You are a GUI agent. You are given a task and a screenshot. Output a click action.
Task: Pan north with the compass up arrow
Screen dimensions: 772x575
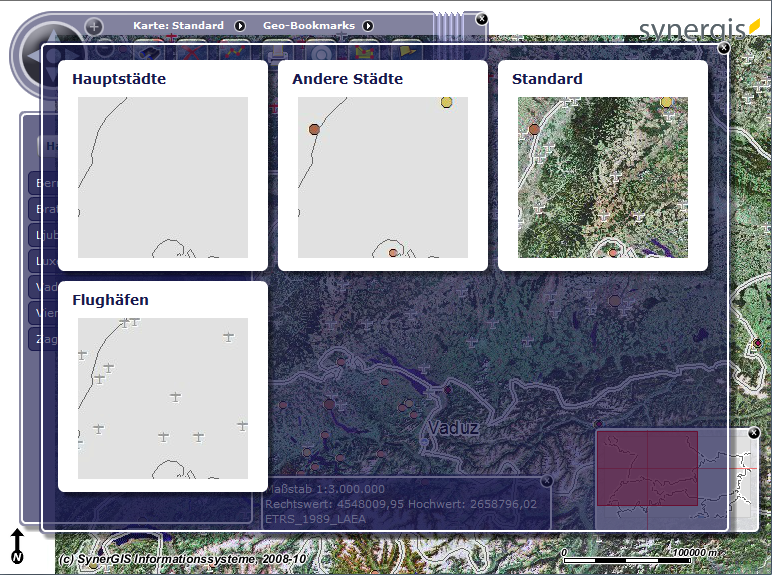(x=53, y=37)
